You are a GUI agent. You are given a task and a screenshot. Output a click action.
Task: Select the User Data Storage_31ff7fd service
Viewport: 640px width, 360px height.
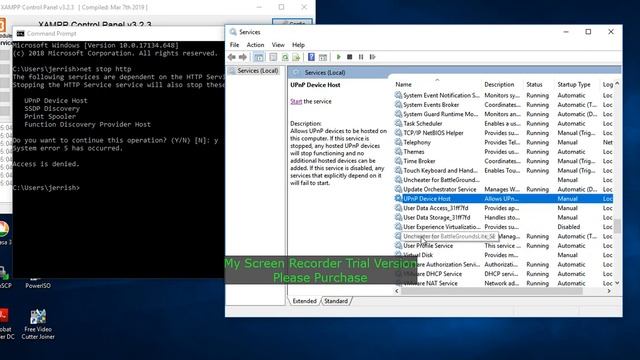(503, 218)
